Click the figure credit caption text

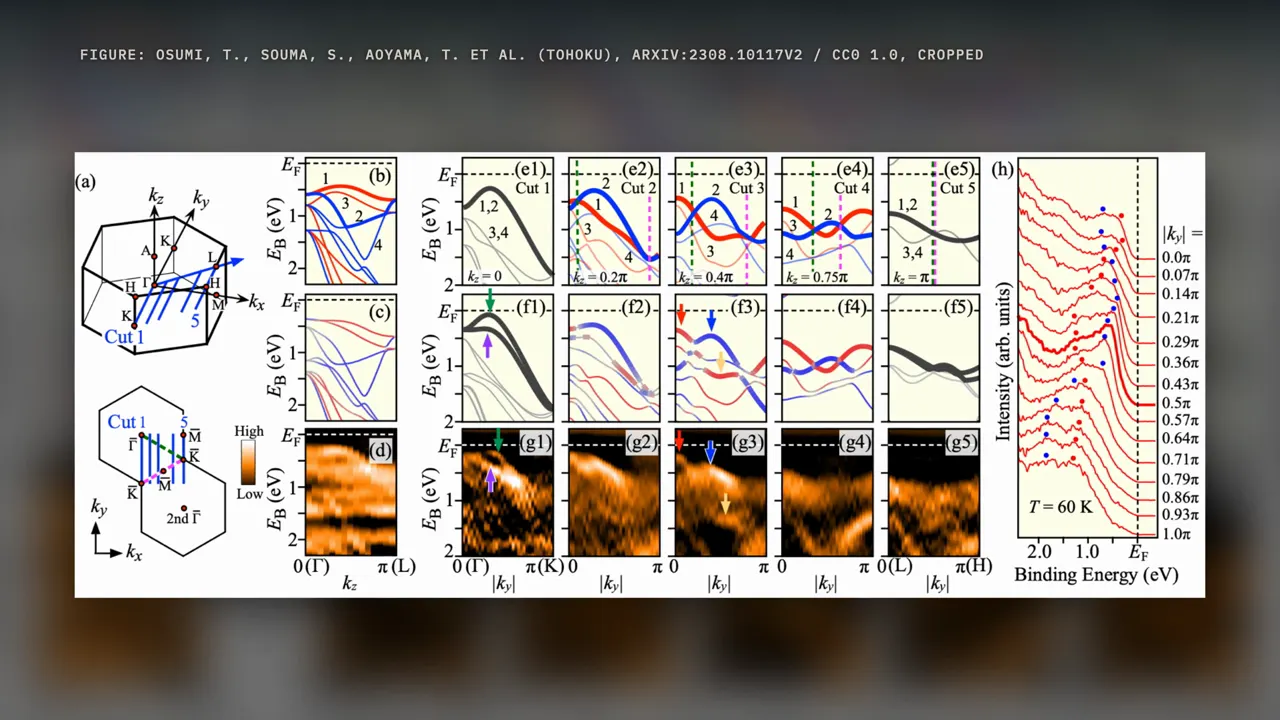[x=532, y=55]
